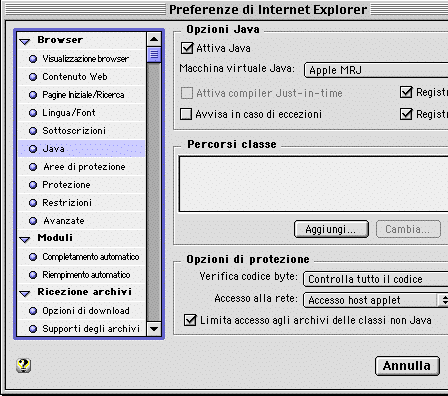This screenshot has width=448, height=396.
Task: Select the Java preferences item
Action: (x=82, y=149)
